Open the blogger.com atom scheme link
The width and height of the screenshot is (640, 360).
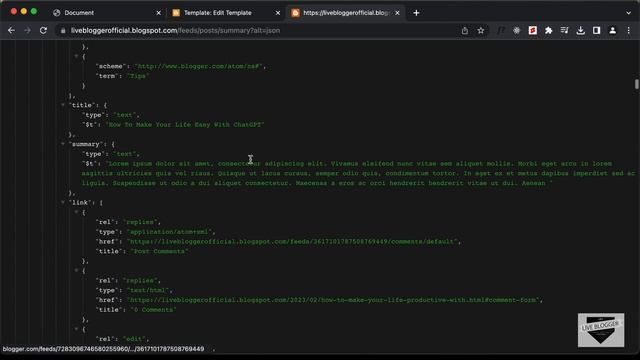199,66
